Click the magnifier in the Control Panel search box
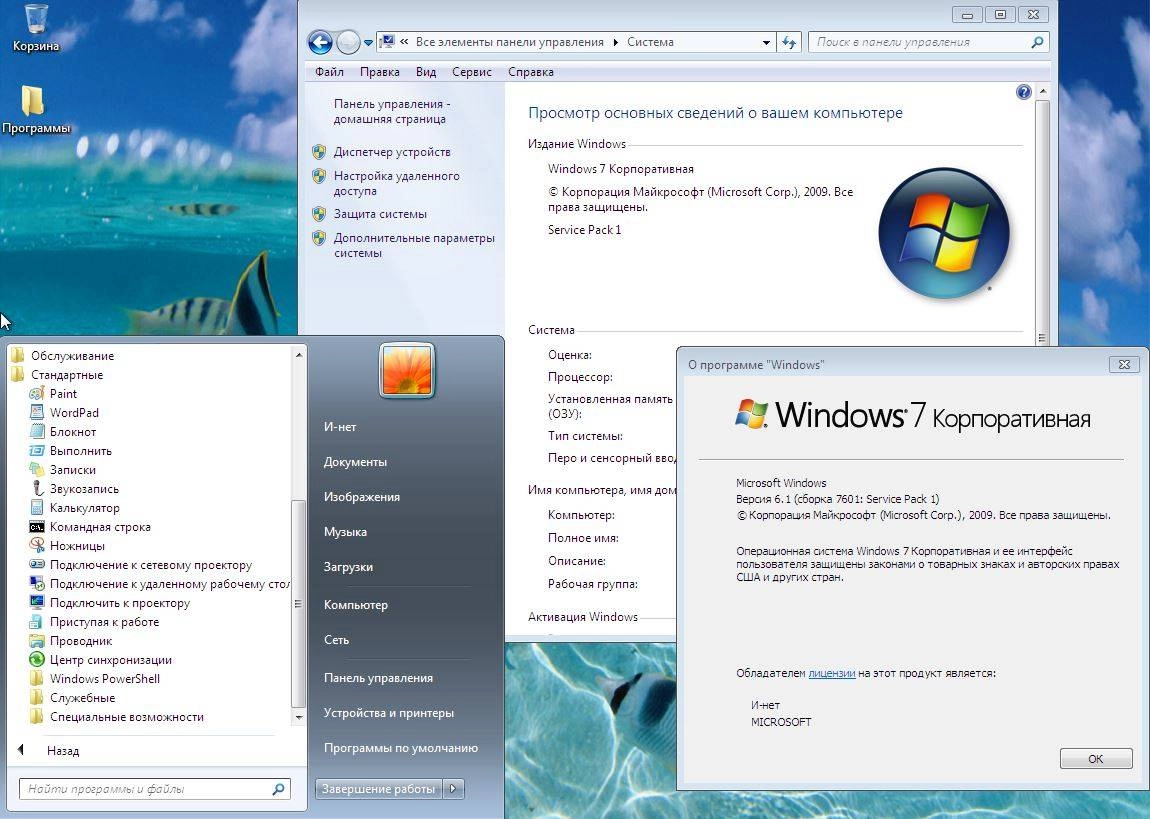The width and height of the screenshot is (1150, 819). 1037,43
